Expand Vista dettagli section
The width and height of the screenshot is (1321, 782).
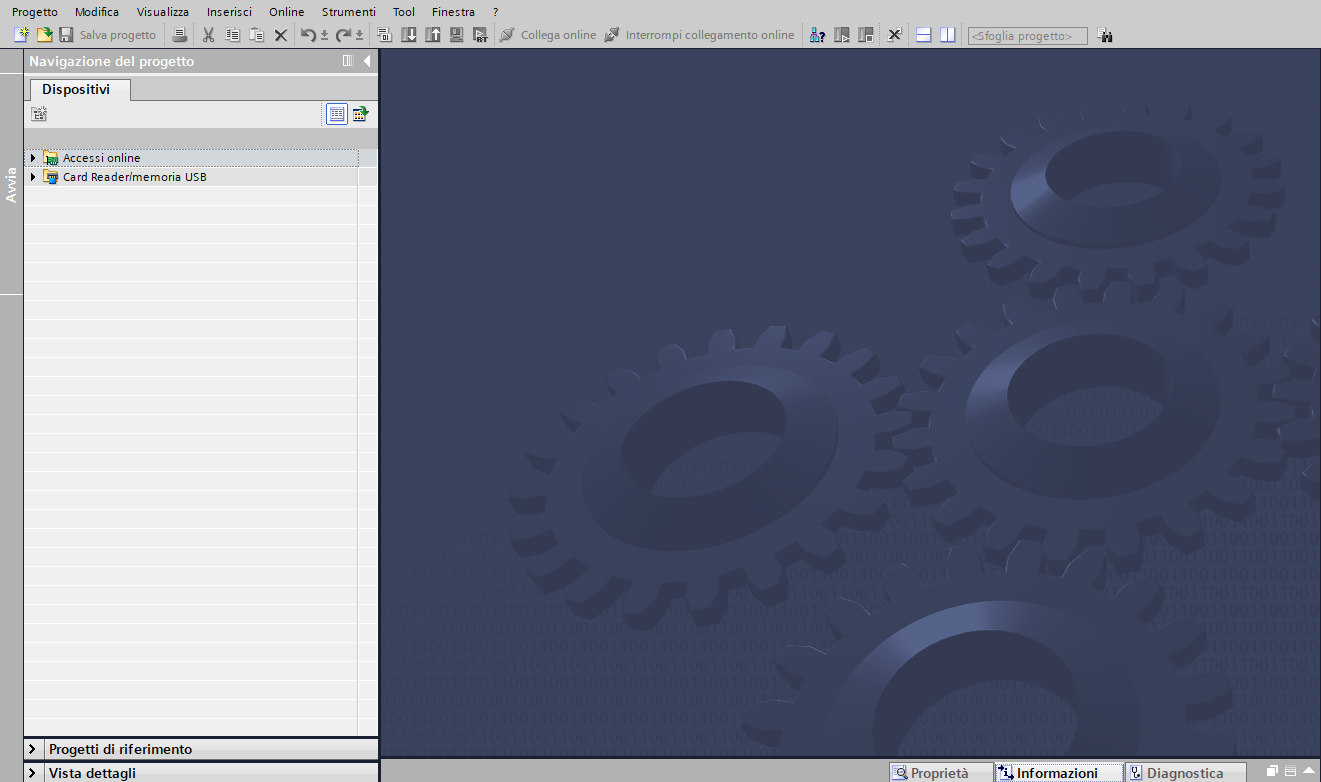[x=33, y=773]
